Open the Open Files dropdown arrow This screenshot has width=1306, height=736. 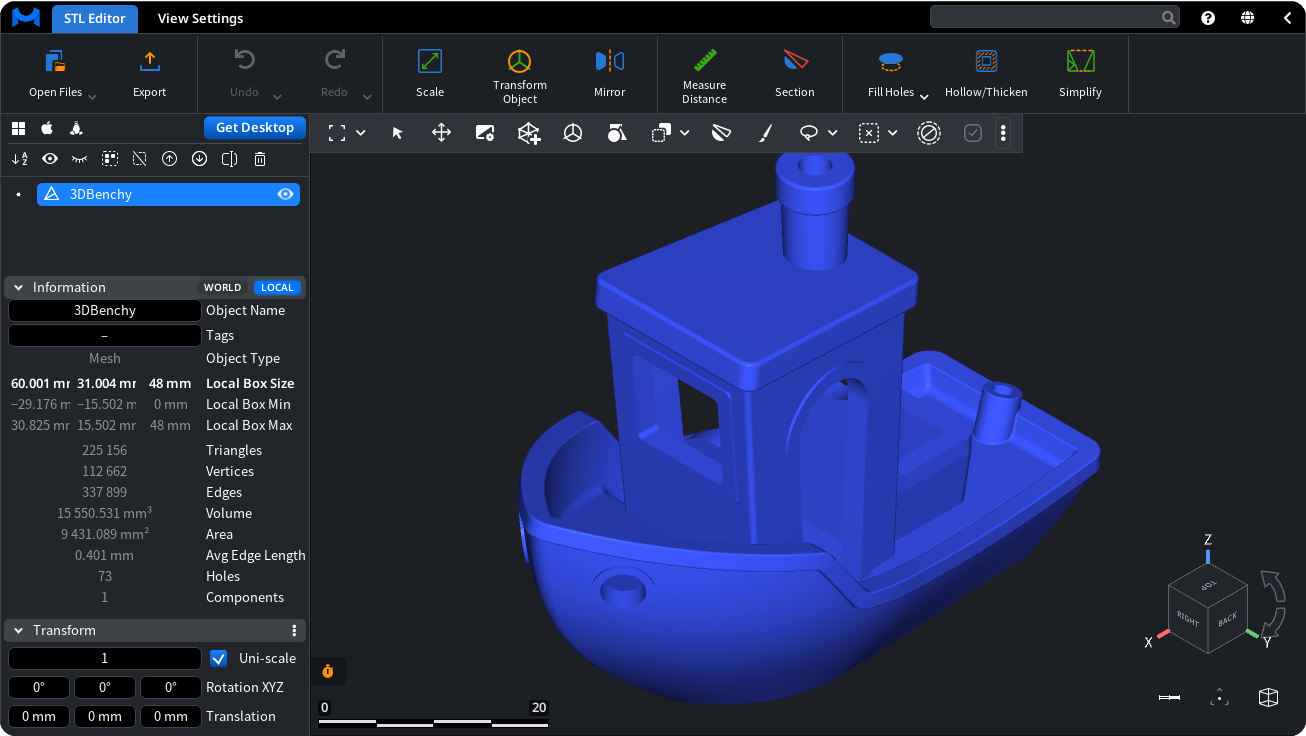[92, 97]
